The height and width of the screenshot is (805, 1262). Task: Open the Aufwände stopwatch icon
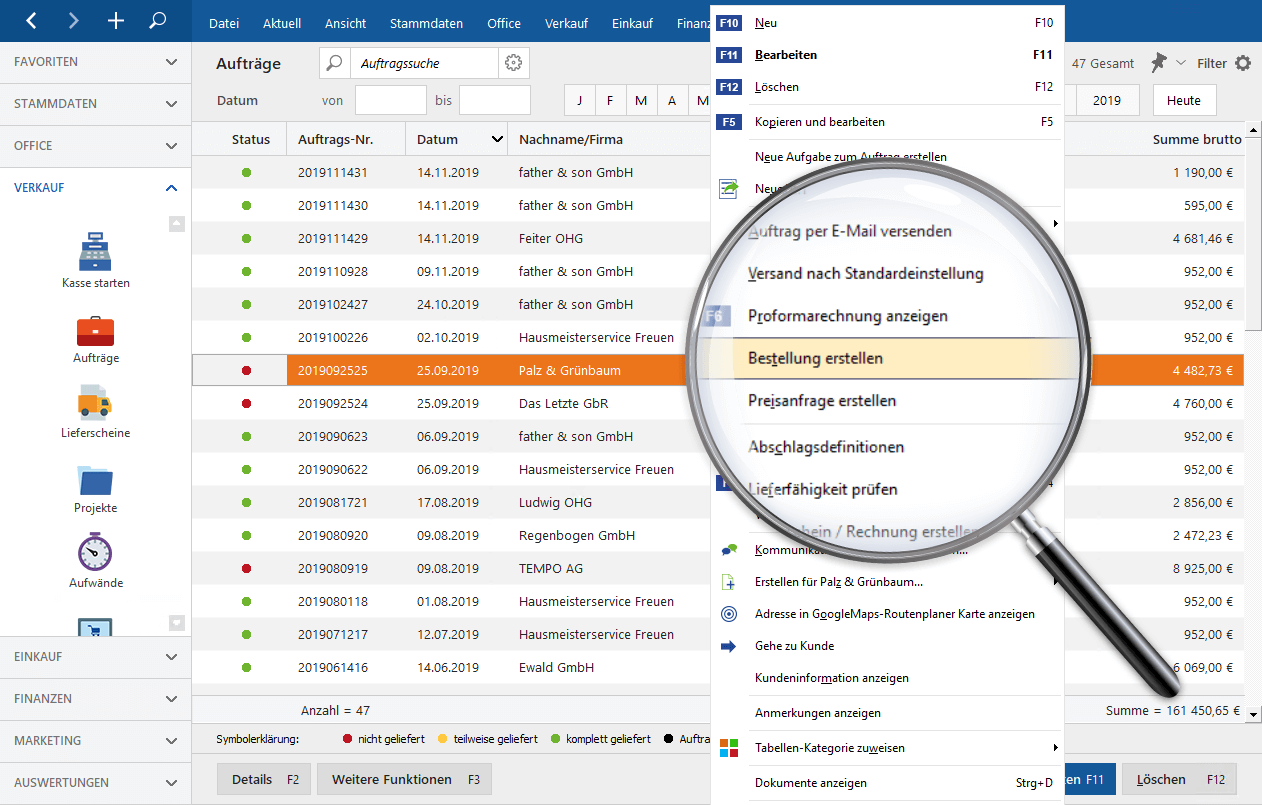(x=95, y=552)
